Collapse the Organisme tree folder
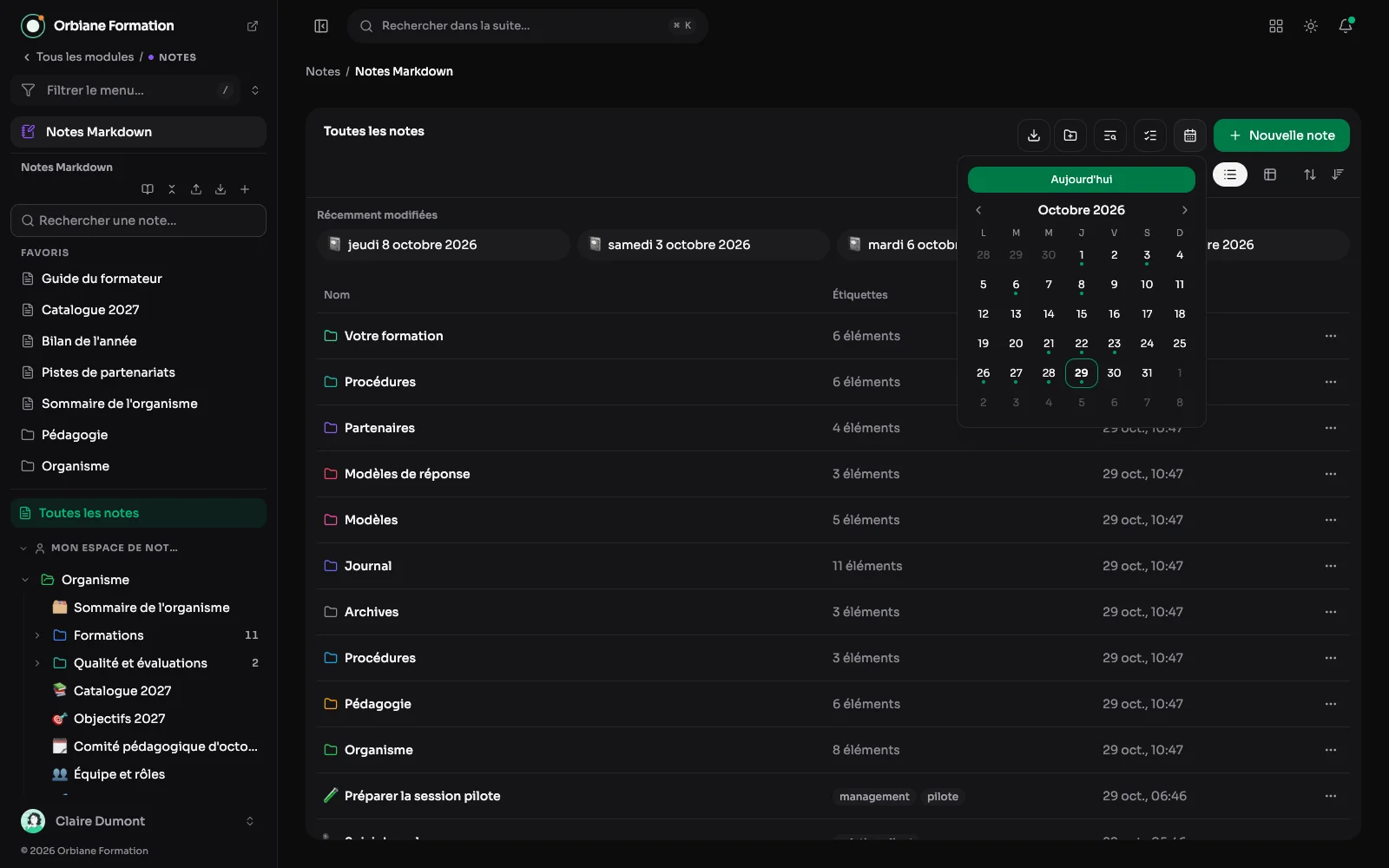The height and width of the screenshot is (868, 1389). [x=25, y=580]
